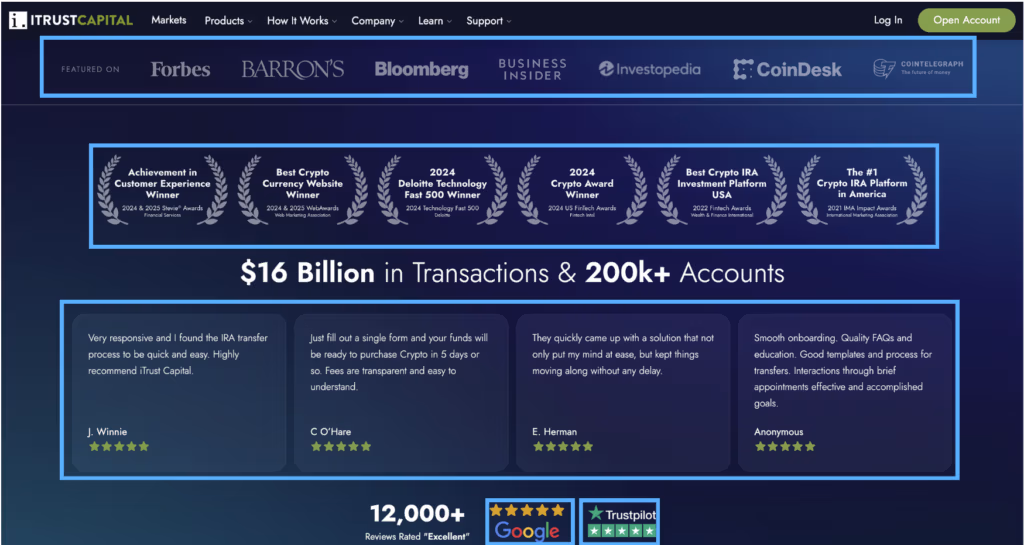Click the "FEATURED ON" label
The height and width of the screenshot is (545, 1024).
[x=90, y=69]
